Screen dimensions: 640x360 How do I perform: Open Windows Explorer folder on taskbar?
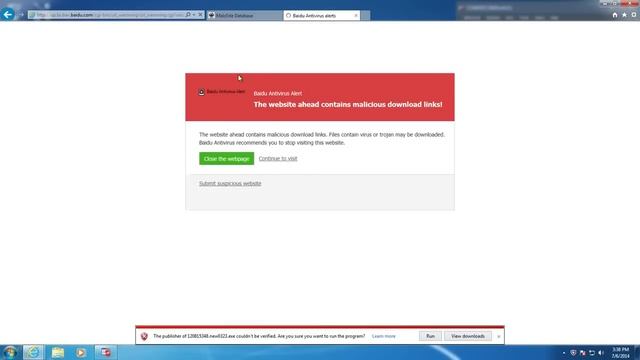click(x=58, y=352)
